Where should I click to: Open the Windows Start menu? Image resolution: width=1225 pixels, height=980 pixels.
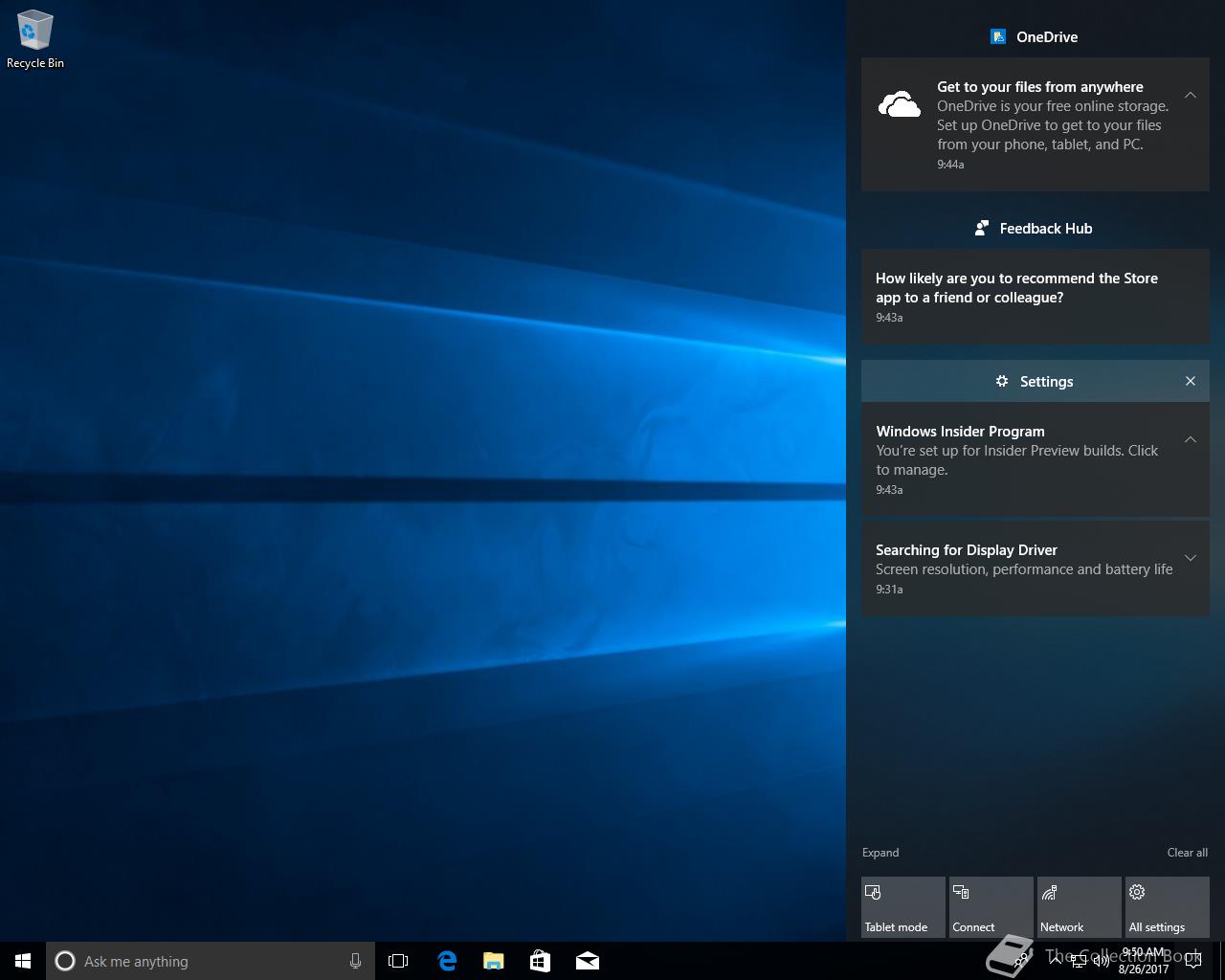pyautogui.click(x=23, y=961)
